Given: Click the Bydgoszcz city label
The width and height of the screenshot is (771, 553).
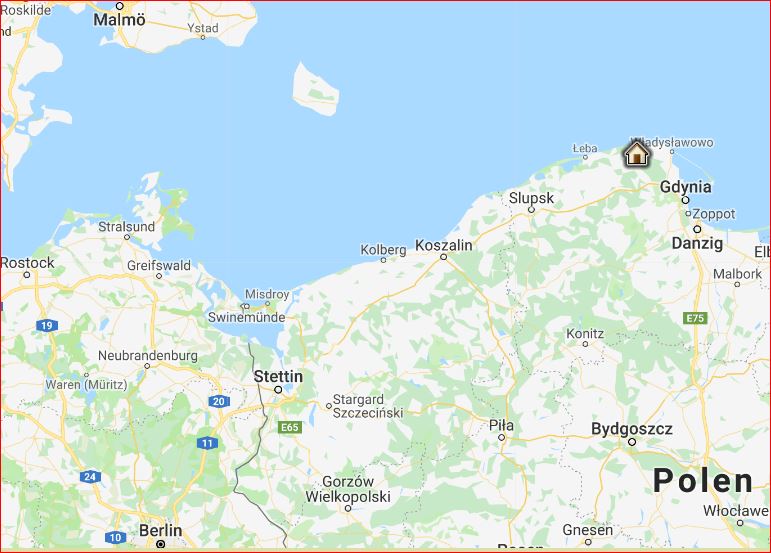Looking at the screenshot, I should [x=632, y=429].
